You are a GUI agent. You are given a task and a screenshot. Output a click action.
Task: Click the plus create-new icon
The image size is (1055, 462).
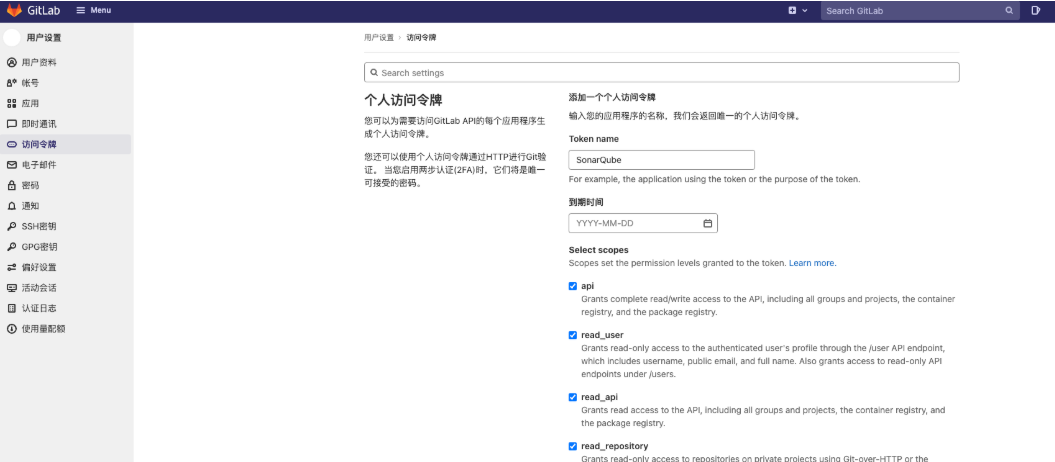(x=793, y=11)
